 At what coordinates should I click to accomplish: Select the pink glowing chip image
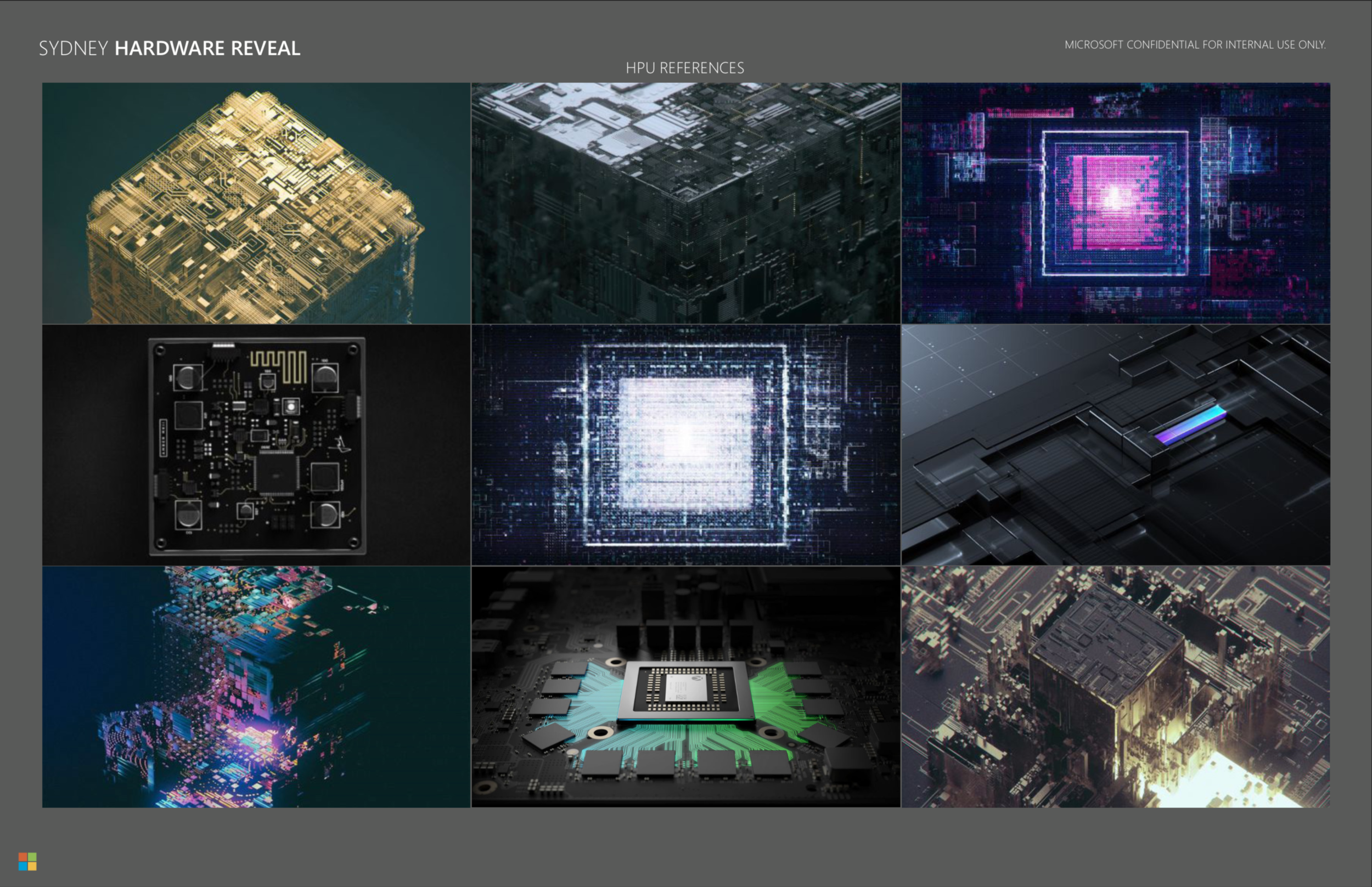pos(1115,203)
